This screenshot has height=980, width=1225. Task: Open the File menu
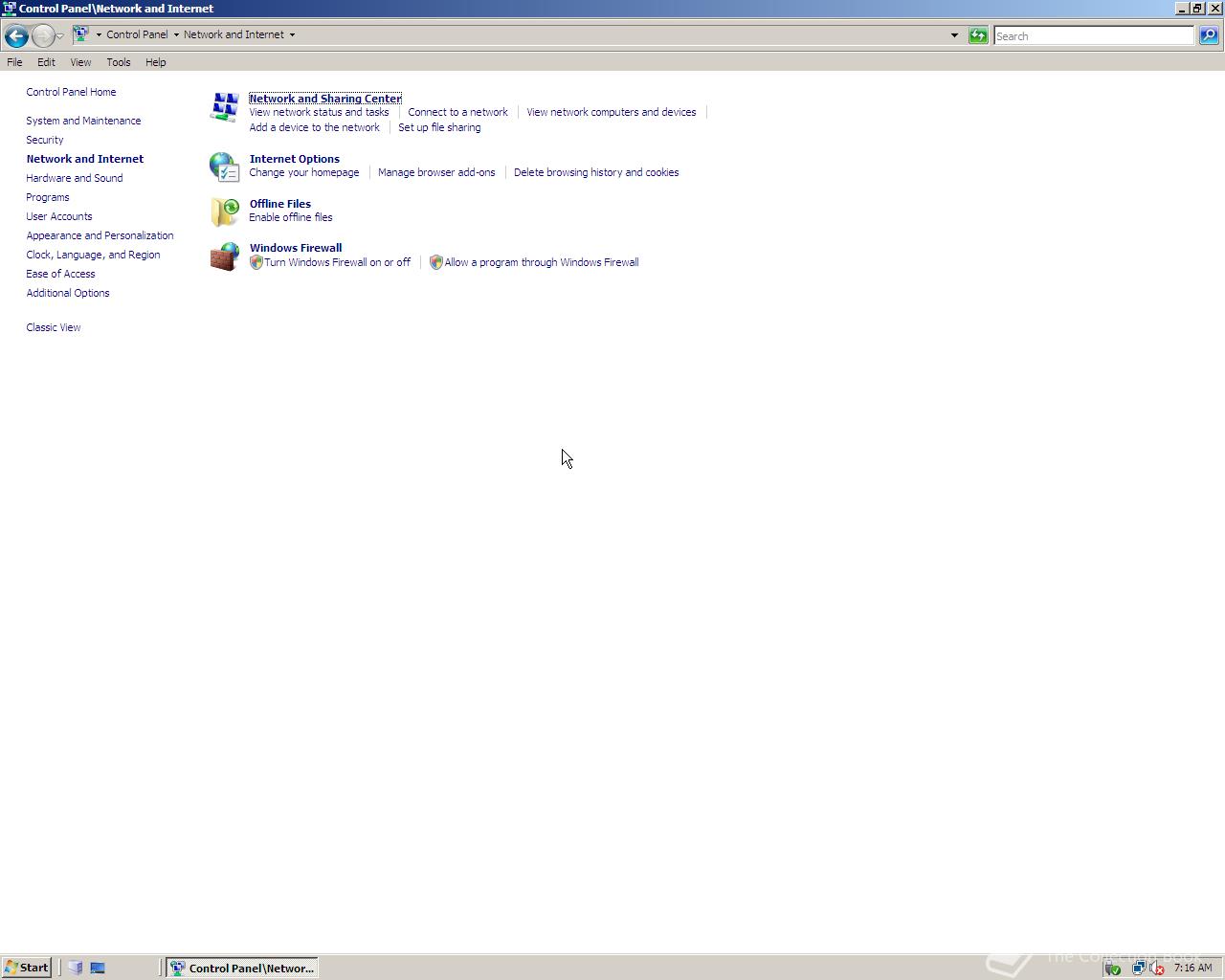click(14, 62)
